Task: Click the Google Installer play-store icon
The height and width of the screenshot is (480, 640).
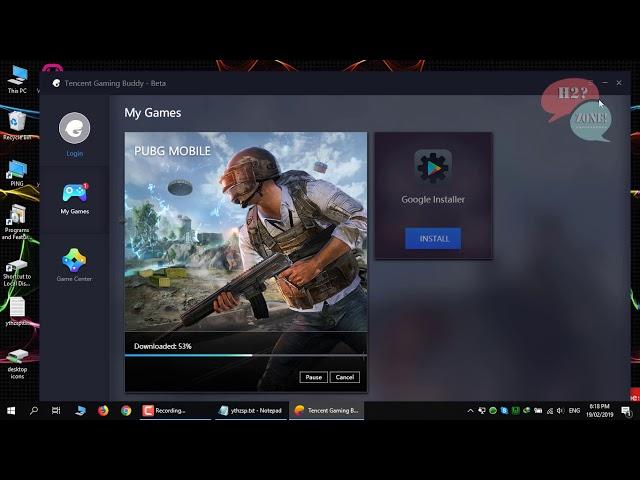Action: (433, 167)
